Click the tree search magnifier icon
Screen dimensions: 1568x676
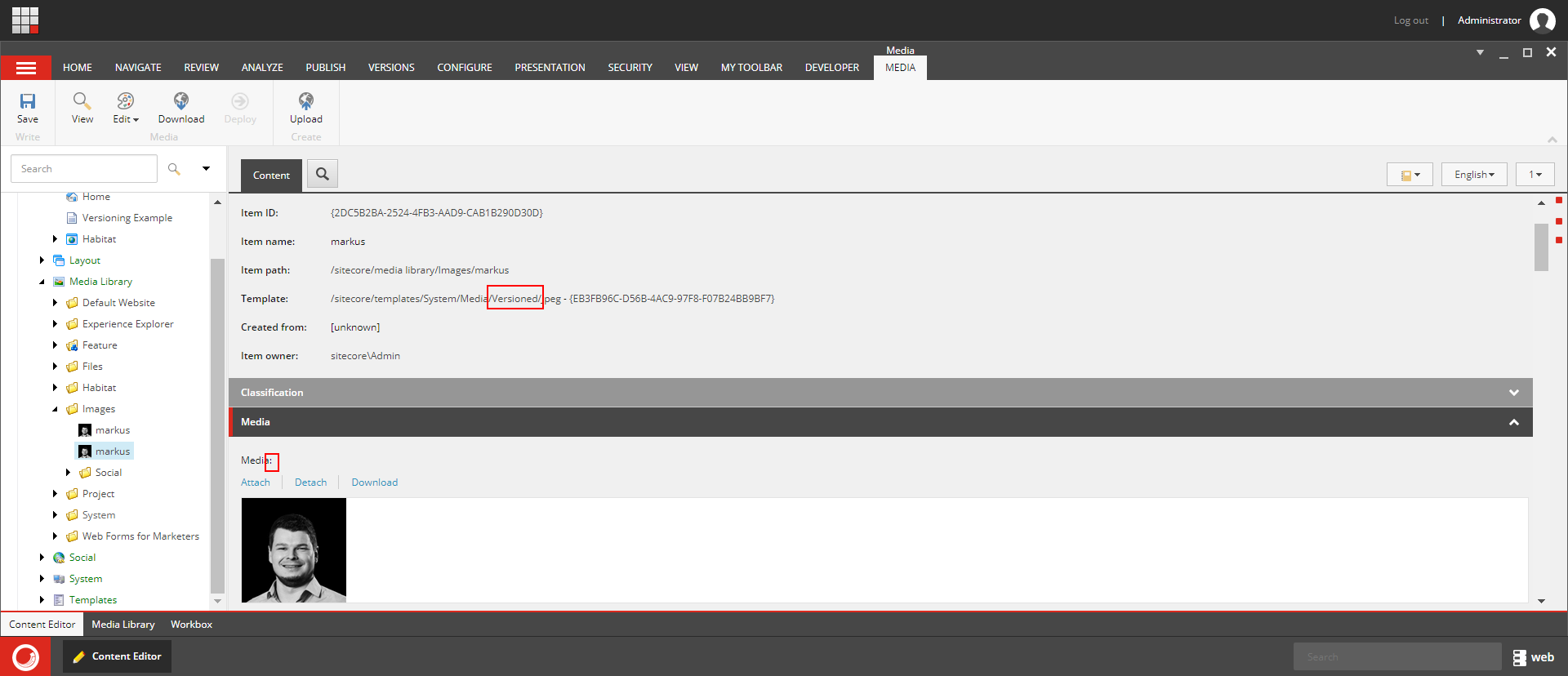tap(174, 169)
